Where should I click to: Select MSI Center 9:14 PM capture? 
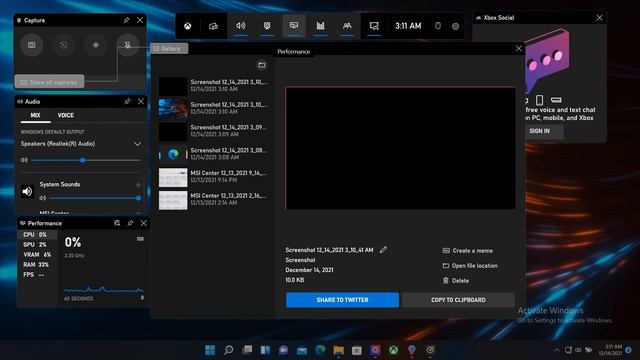tap(213, 177)
